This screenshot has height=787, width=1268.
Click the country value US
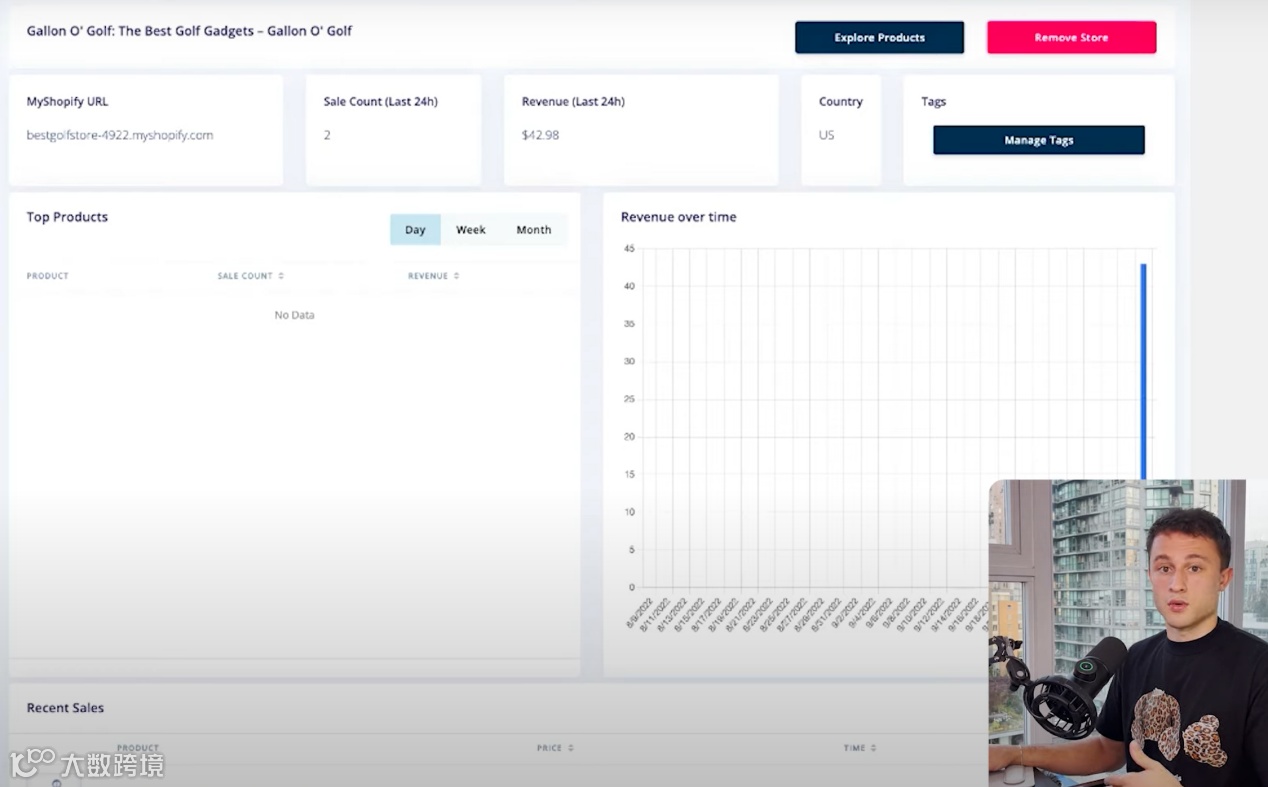click(x=827, y=135)
